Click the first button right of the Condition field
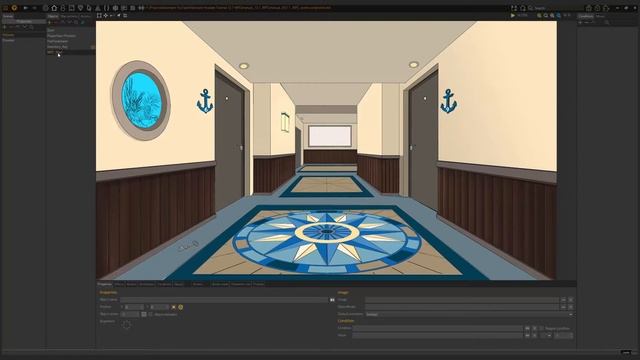This screenshot has height=360, width=640. click(x=527, y=328)
